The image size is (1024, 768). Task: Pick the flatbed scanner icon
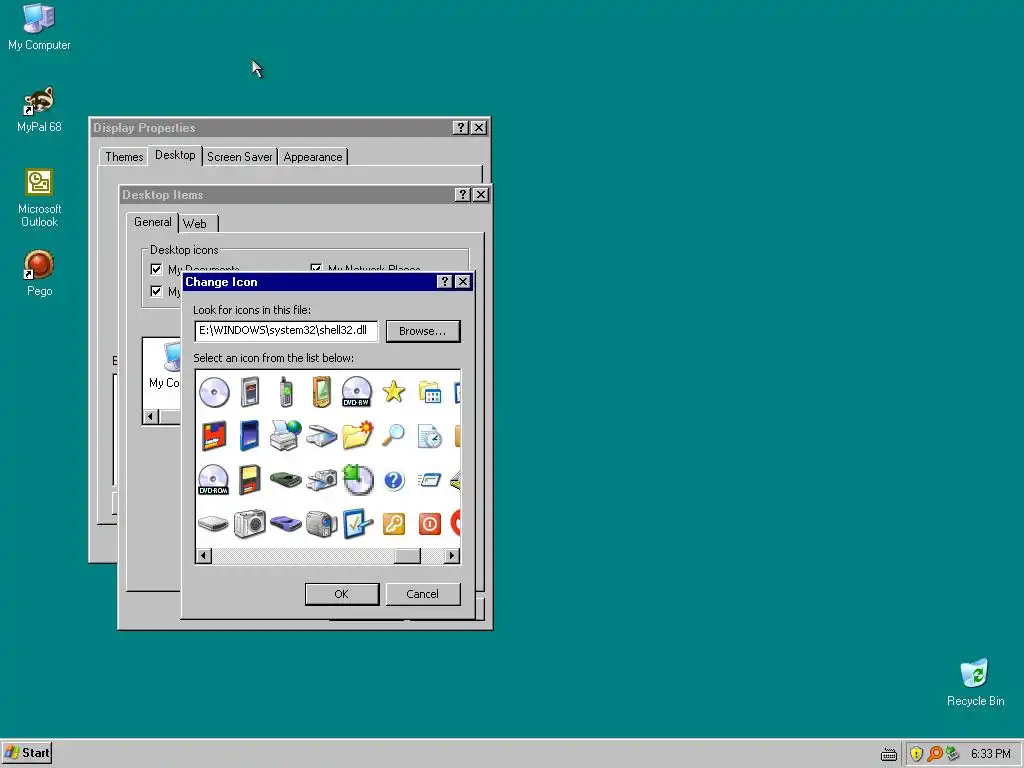tap(321, 436)
